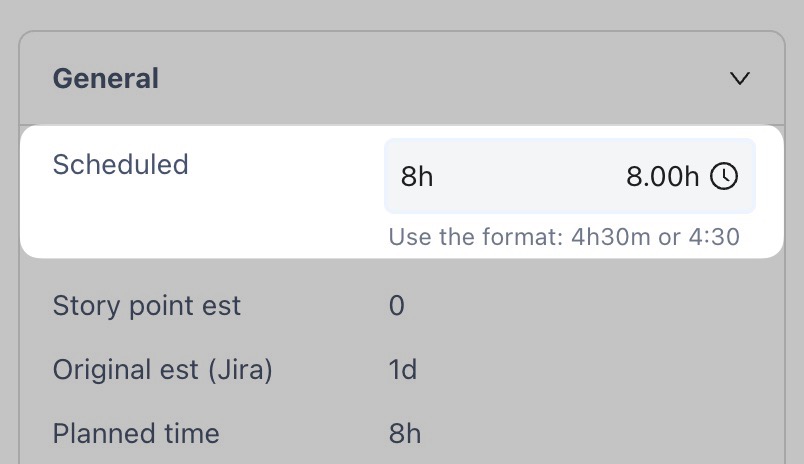The width and height of the screenshot is (804, 464).
Task: Select the Story point est label
Action: 146,305
